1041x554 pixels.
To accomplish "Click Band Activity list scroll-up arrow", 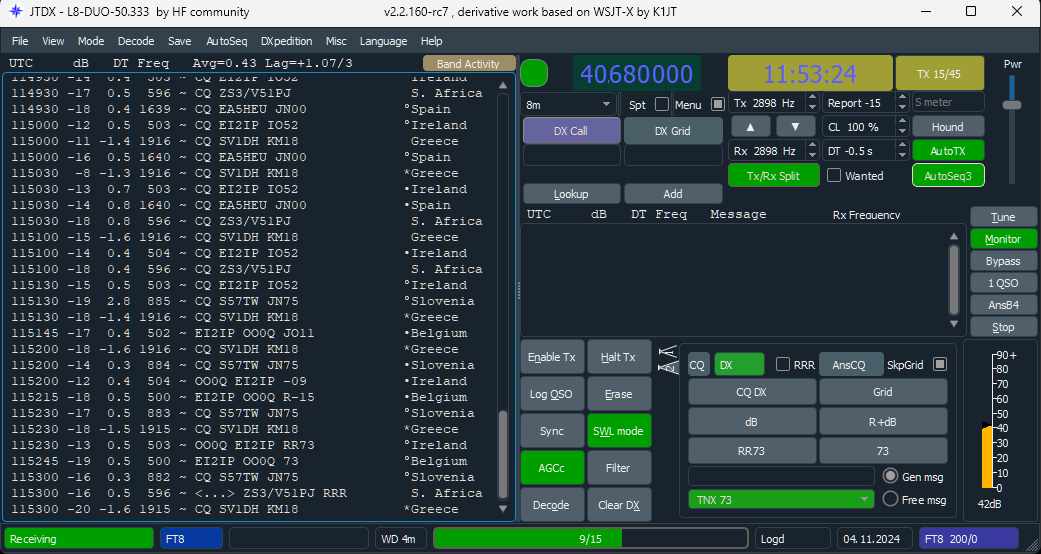I will 503,85.
